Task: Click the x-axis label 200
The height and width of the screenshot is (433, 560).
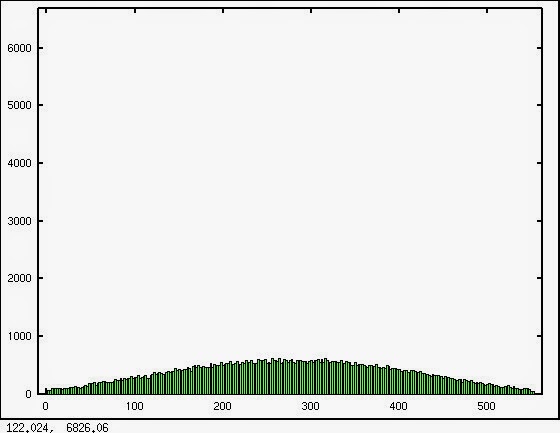Action: click(222, 406)
